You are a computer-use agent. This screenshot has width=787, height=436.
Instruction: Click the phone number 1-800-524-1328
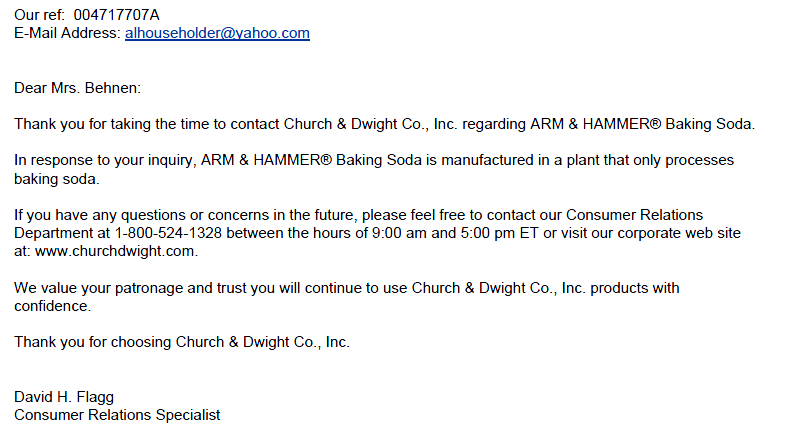[x=168, y=233]
